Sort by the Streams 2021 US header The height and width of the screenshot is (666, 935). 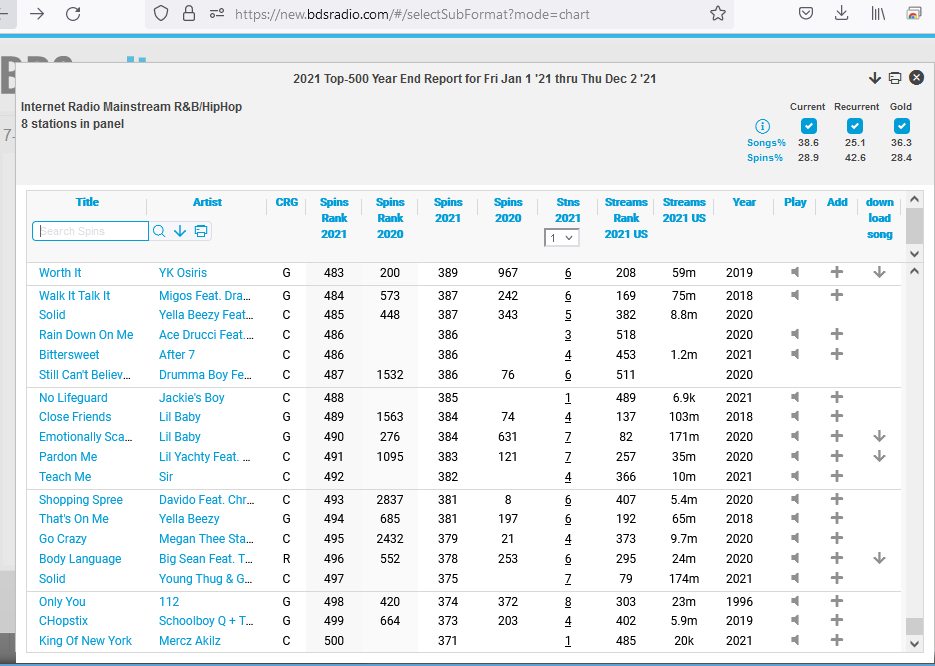pos(684,210)
